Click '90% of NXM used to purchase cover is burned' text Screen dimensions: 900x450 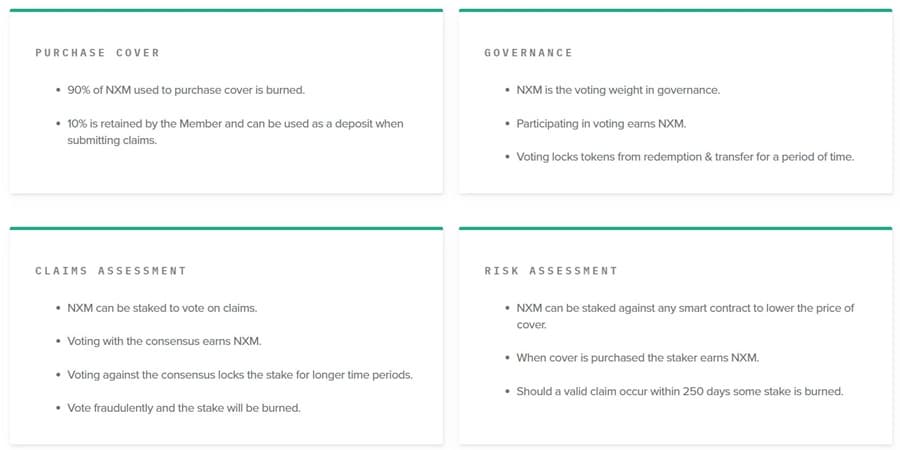click(x=186, y=90)
